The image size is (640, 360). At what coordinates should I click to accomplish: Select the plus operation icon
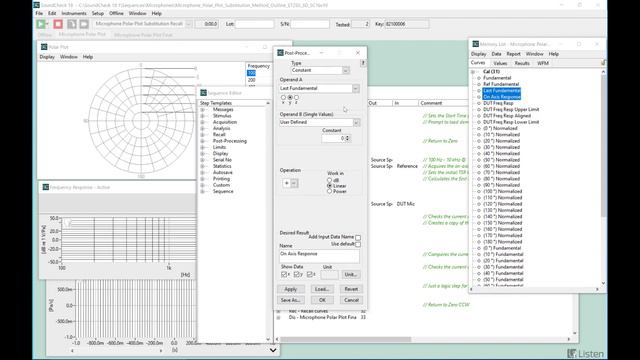(x=286, y=183)
